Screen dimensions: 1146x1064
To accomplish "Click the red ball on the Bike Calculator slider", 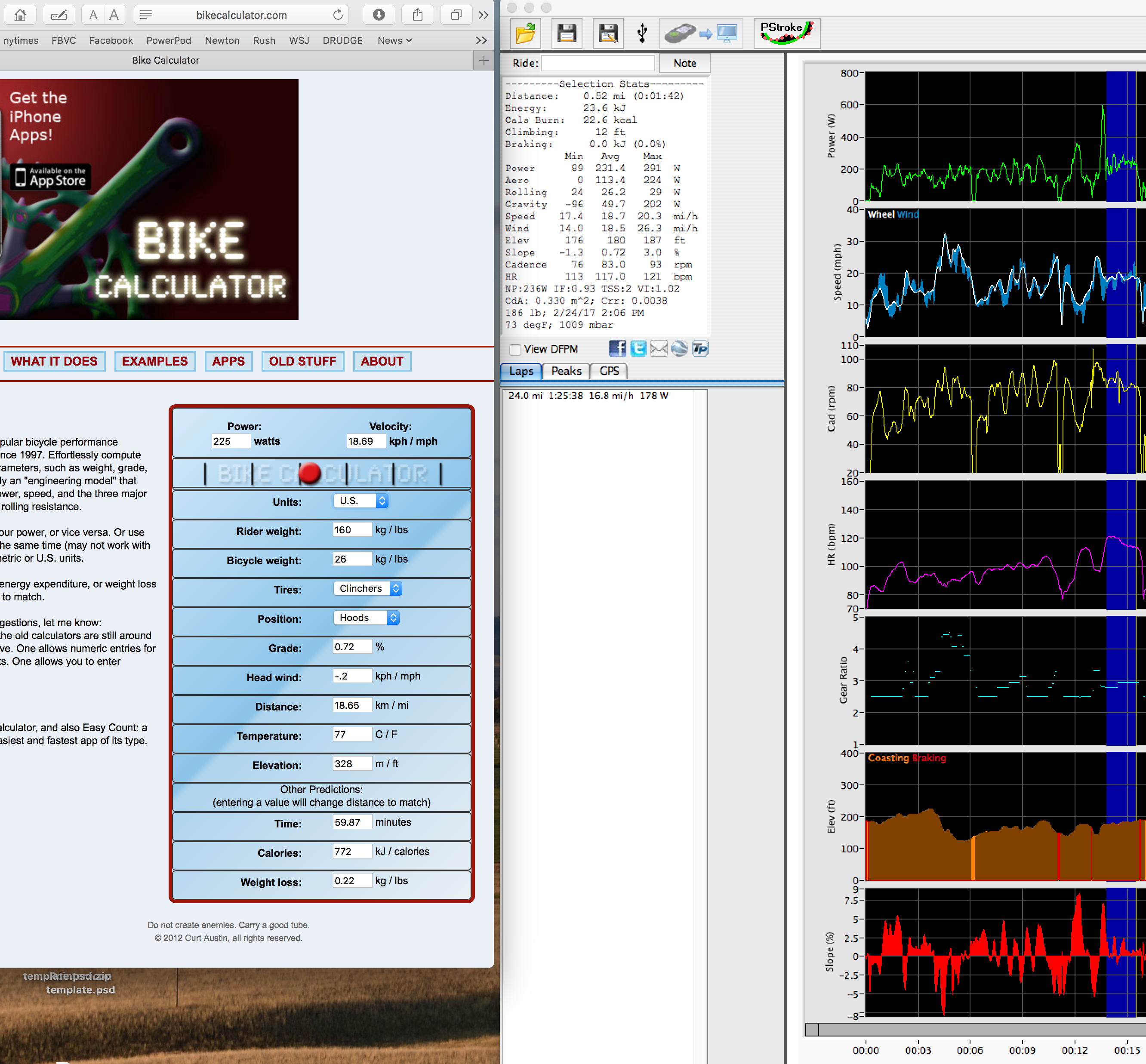I will pyautogui.click(x=310, y=473).
